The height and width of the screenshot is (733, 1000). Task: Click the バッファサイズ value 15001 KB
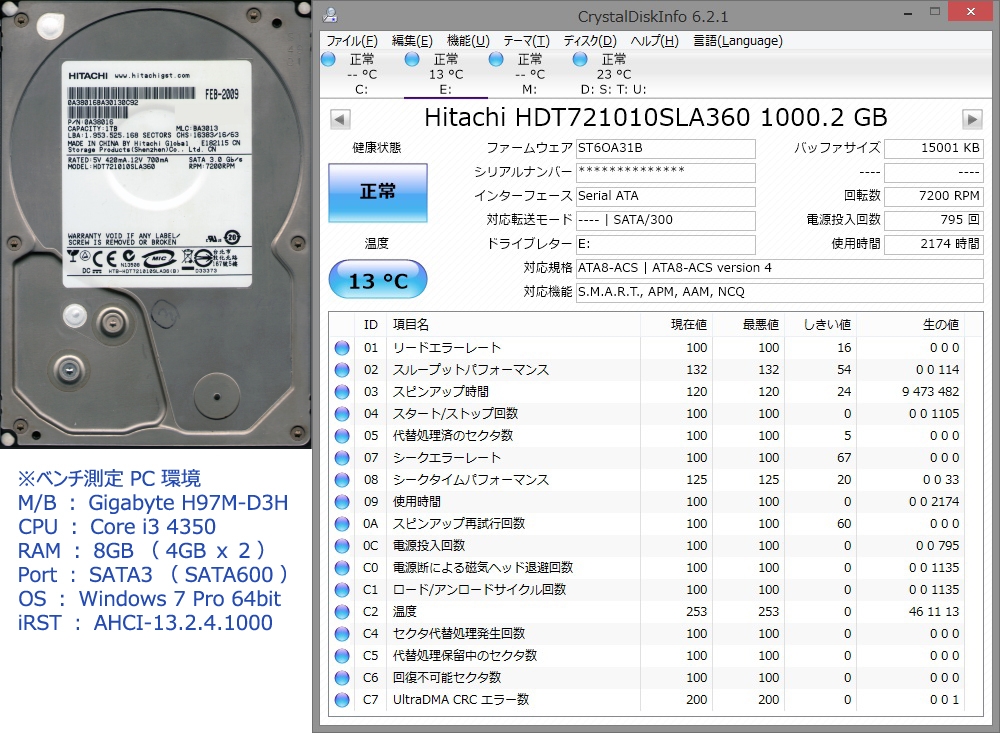[934, 148]
